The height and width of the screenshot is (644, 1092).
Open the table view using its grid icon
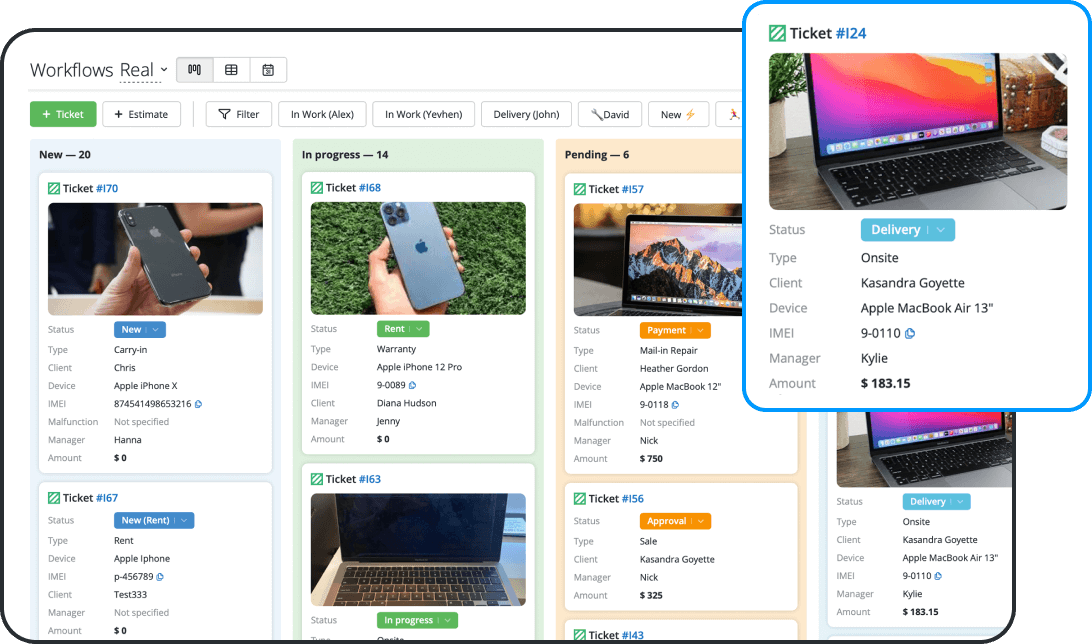click(x=231, y=69)
